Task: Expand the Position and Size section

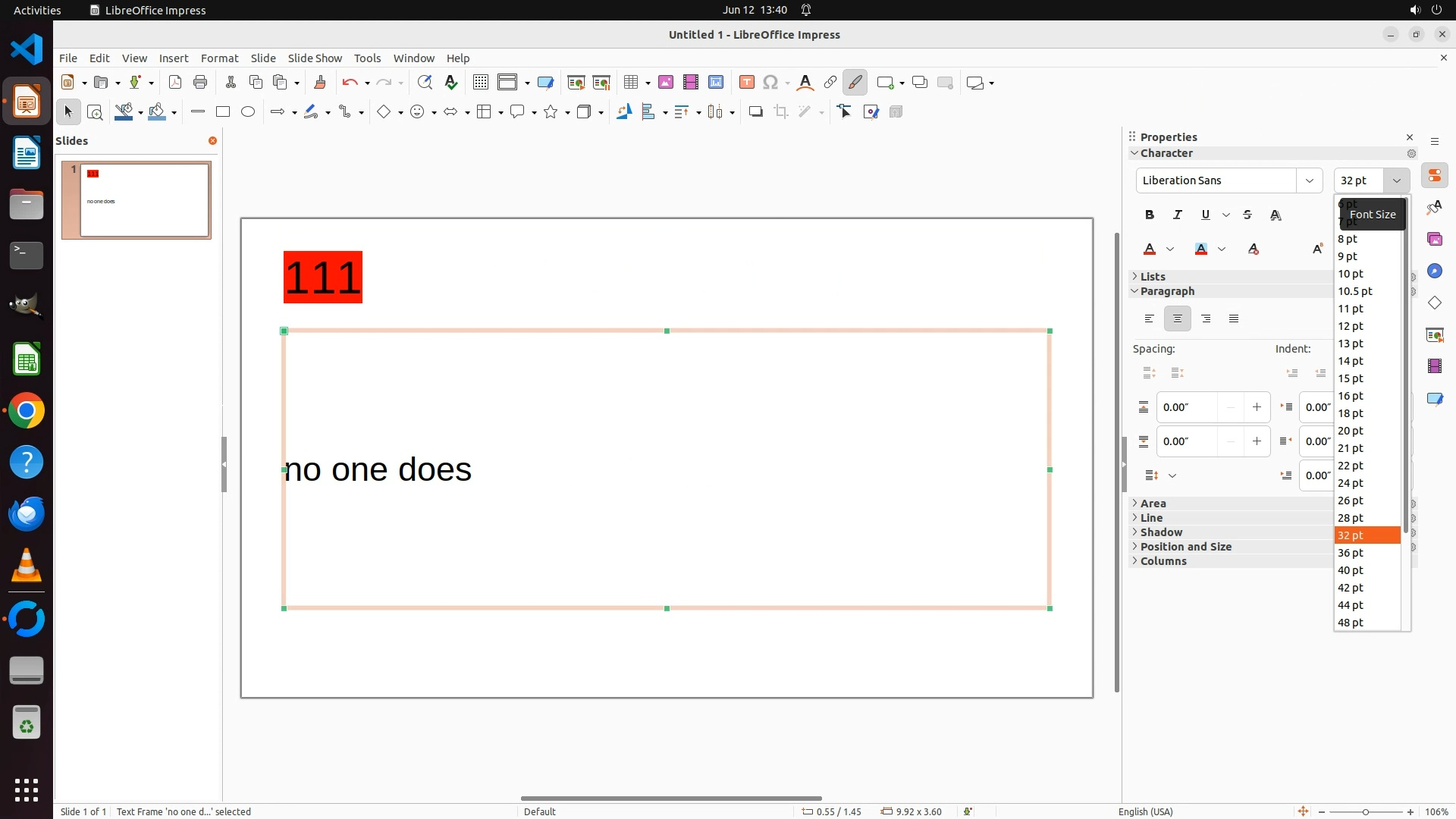Action: click(1185, 547)
